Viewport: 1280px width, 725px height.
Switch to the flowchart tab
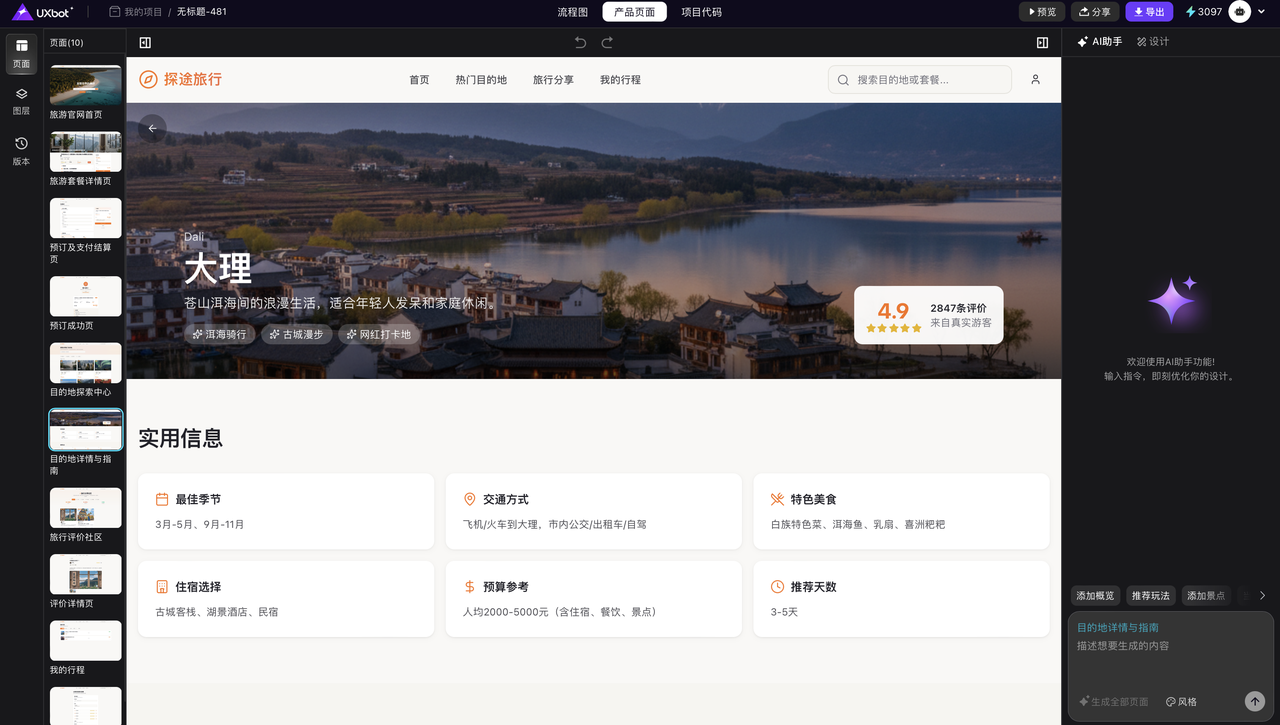[573, 12]
